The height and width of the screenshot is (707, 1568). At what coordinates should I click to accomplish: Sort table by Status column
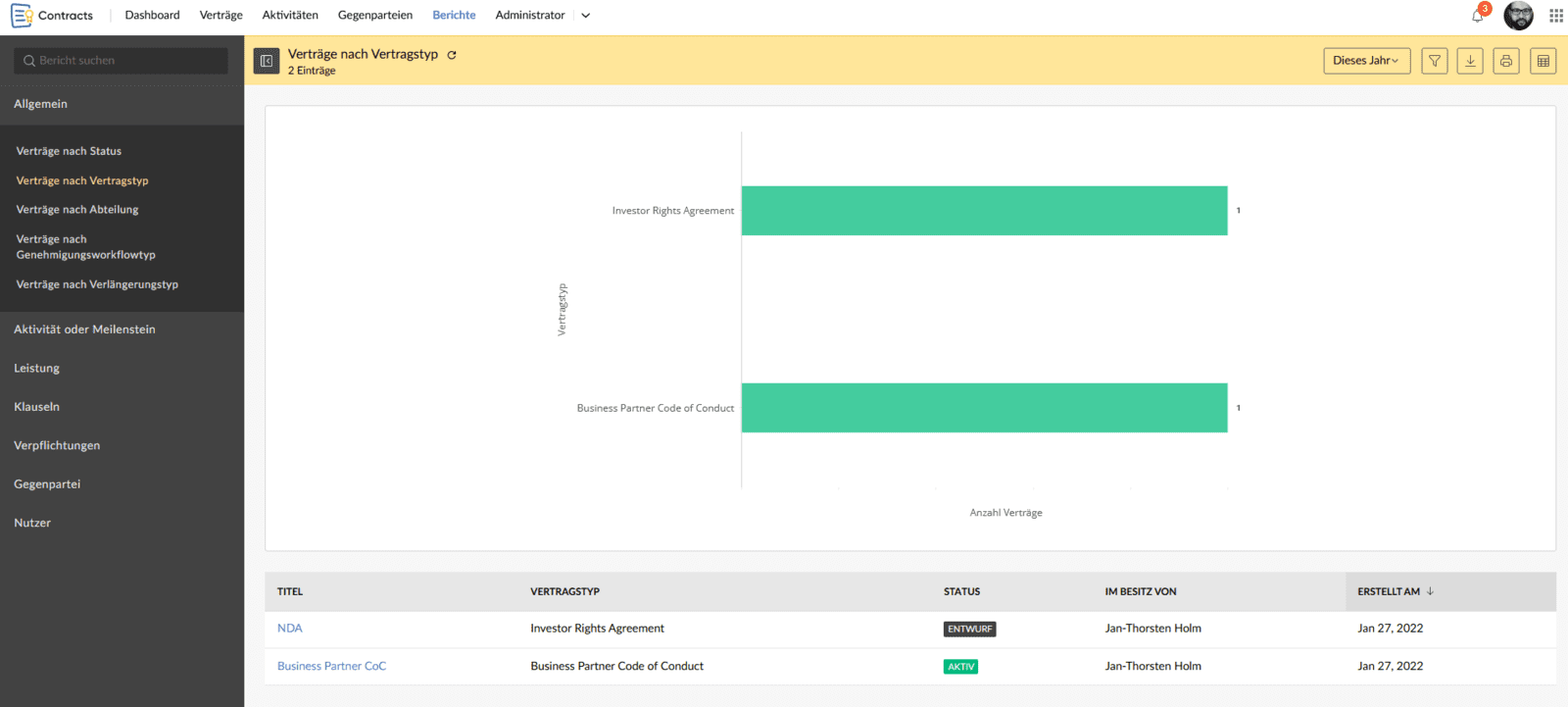(961, 591)
